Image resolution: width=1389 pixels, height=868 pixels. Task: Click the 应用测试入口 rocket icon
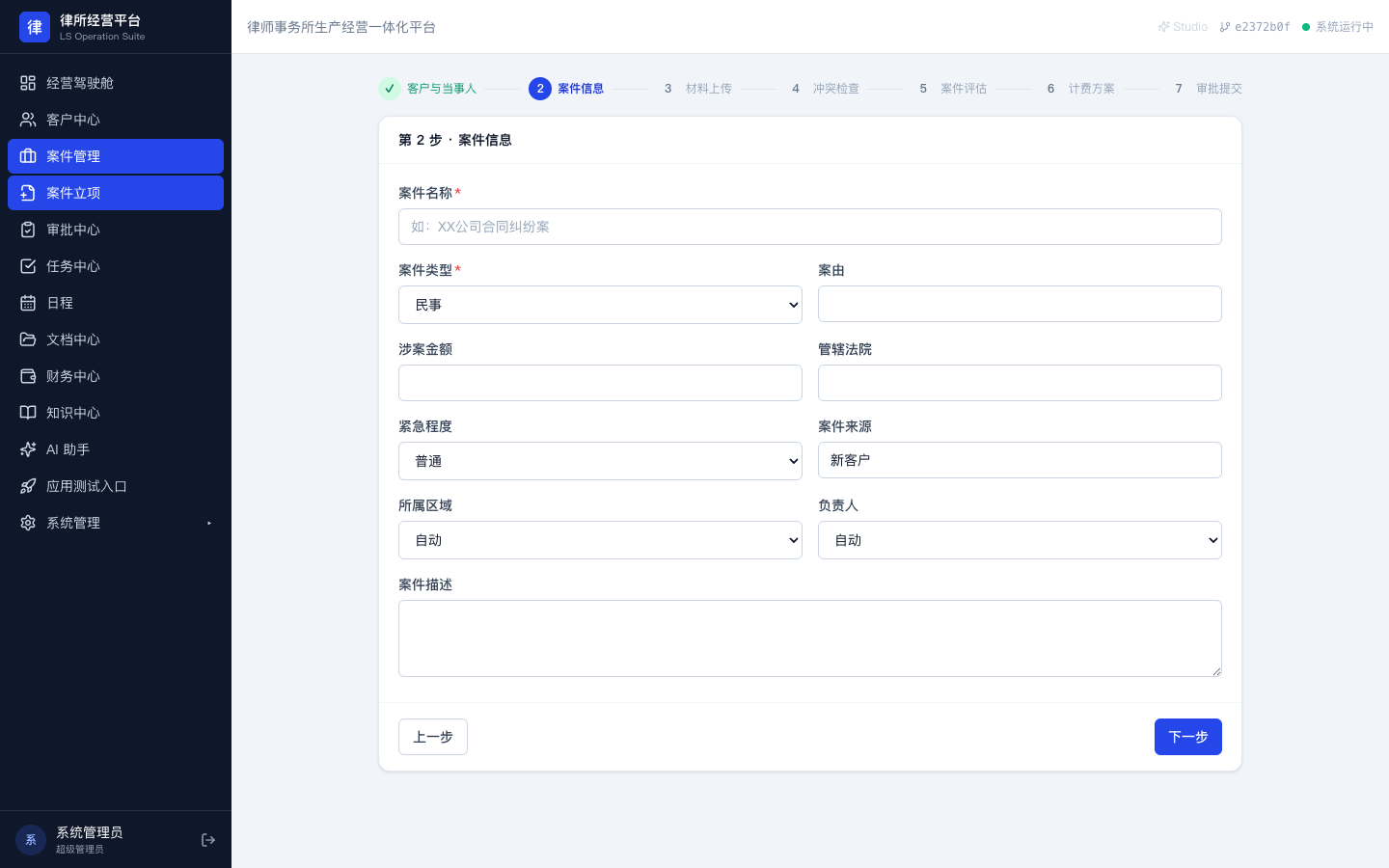(28, 486)
